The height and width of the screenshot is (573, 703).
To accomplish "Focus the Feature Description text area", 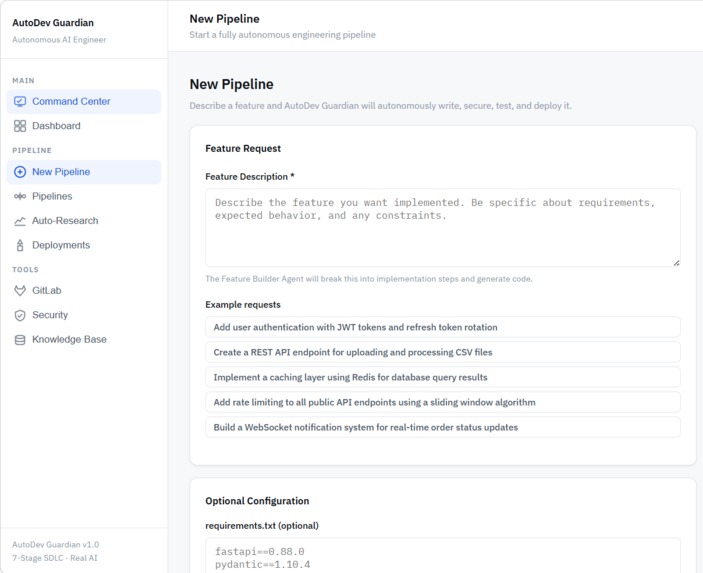I will pos(443,228).
